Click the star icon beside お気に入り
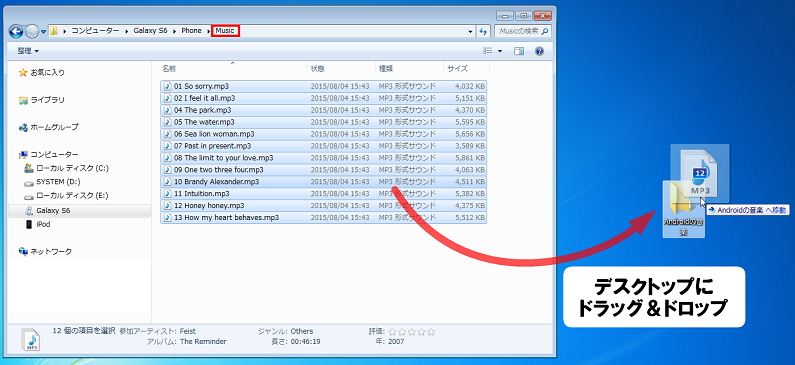 (x=23, y=72)
